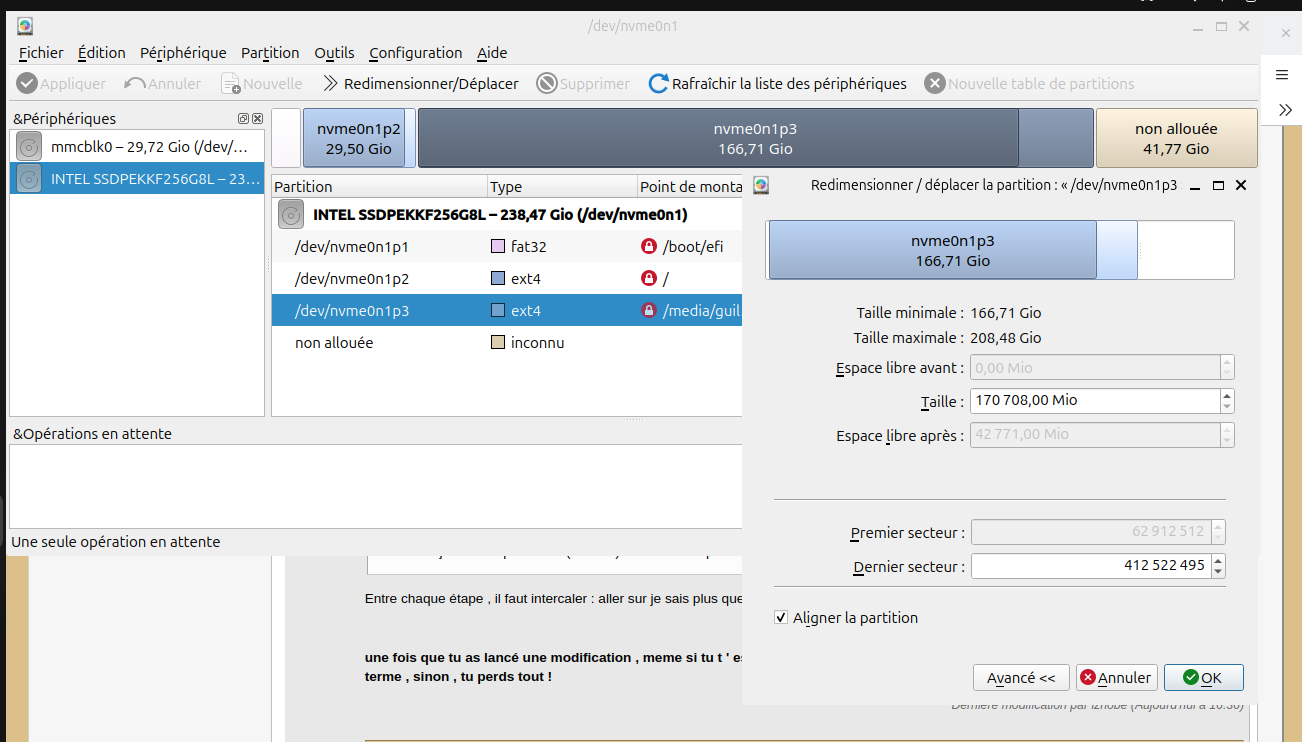Click the lock icon on nvme0n1p2 row
Screen dimensions: 1302x742
click(x=649, y=278)
